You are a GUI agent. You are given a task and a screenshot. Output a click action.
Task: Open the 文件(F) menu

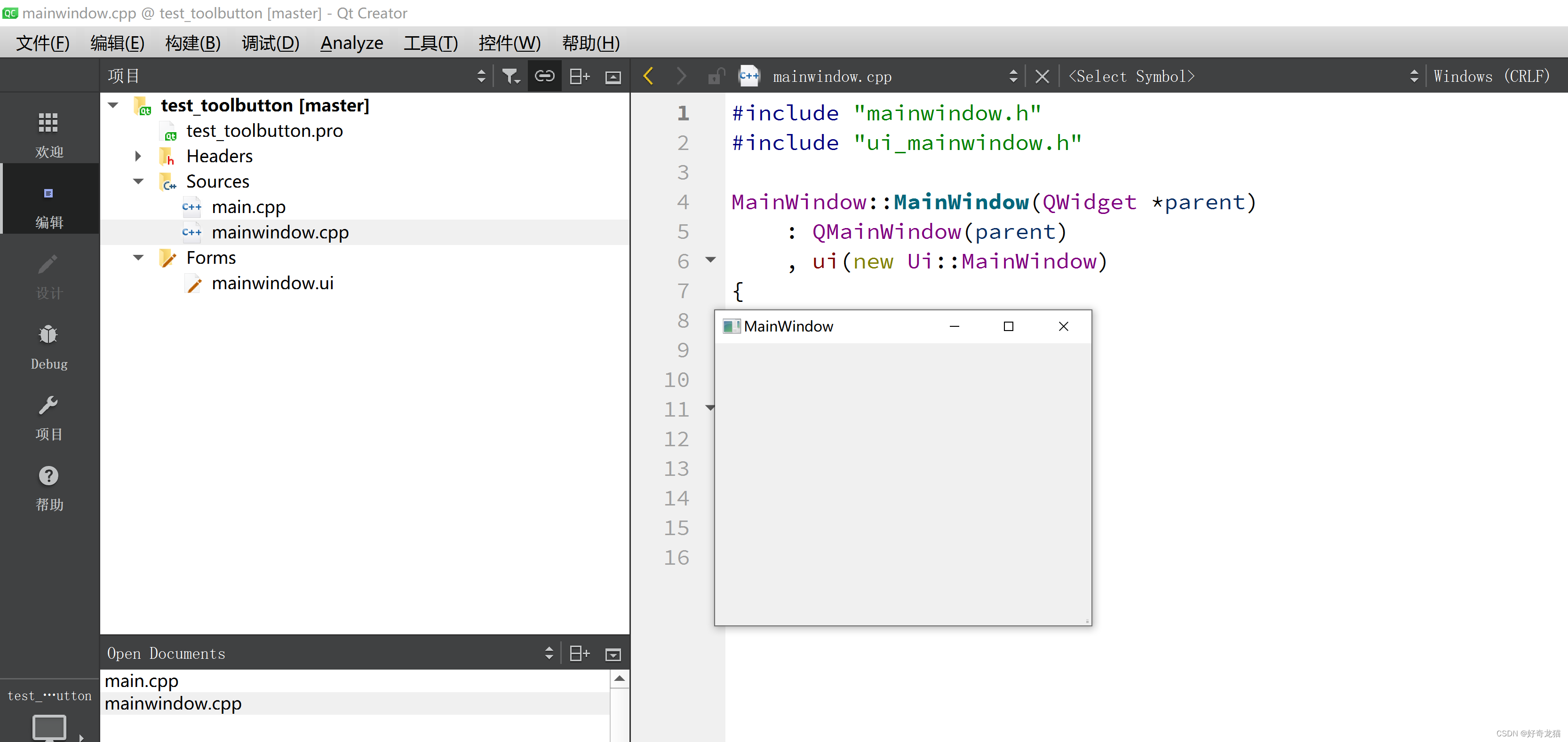pyautogui.click(x=43, y=43)
